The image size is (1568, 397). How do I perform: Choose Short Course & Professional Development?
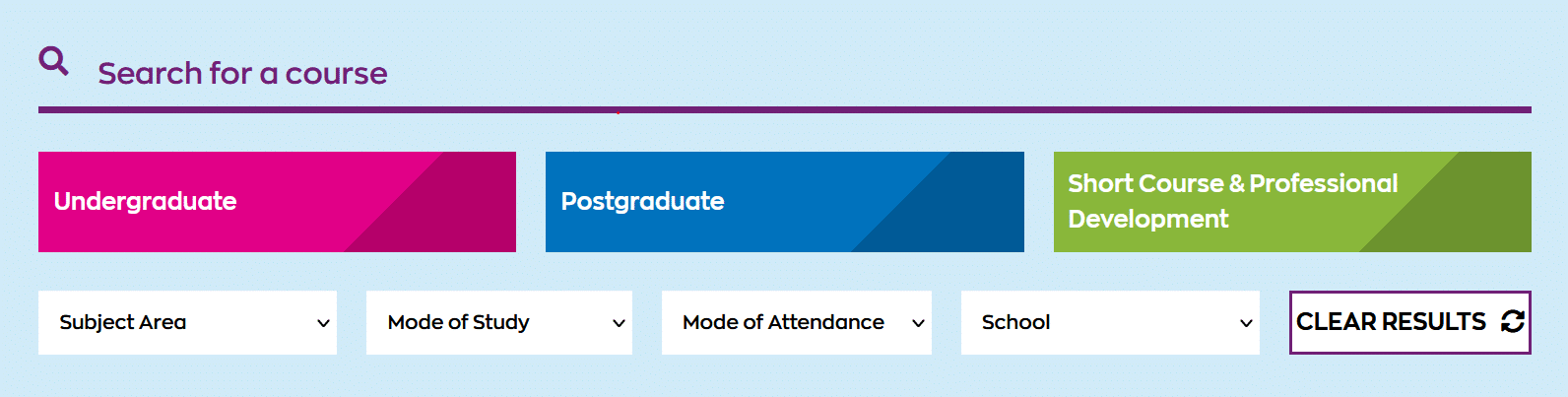click(x=1292, y=202)
